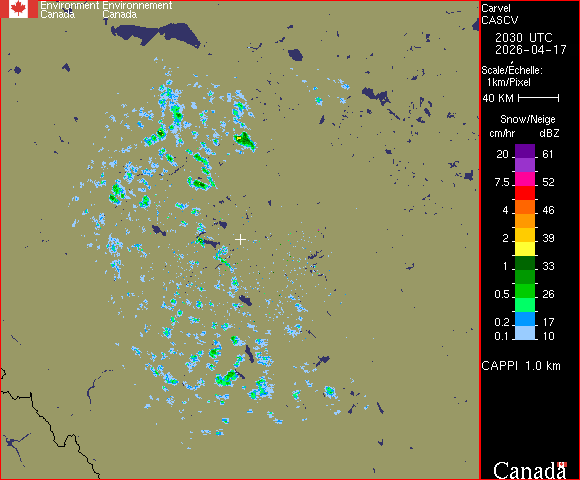Click the CAPPI 1.0 km label
Viewport: 580px width, 480px height.
[521, 366]
